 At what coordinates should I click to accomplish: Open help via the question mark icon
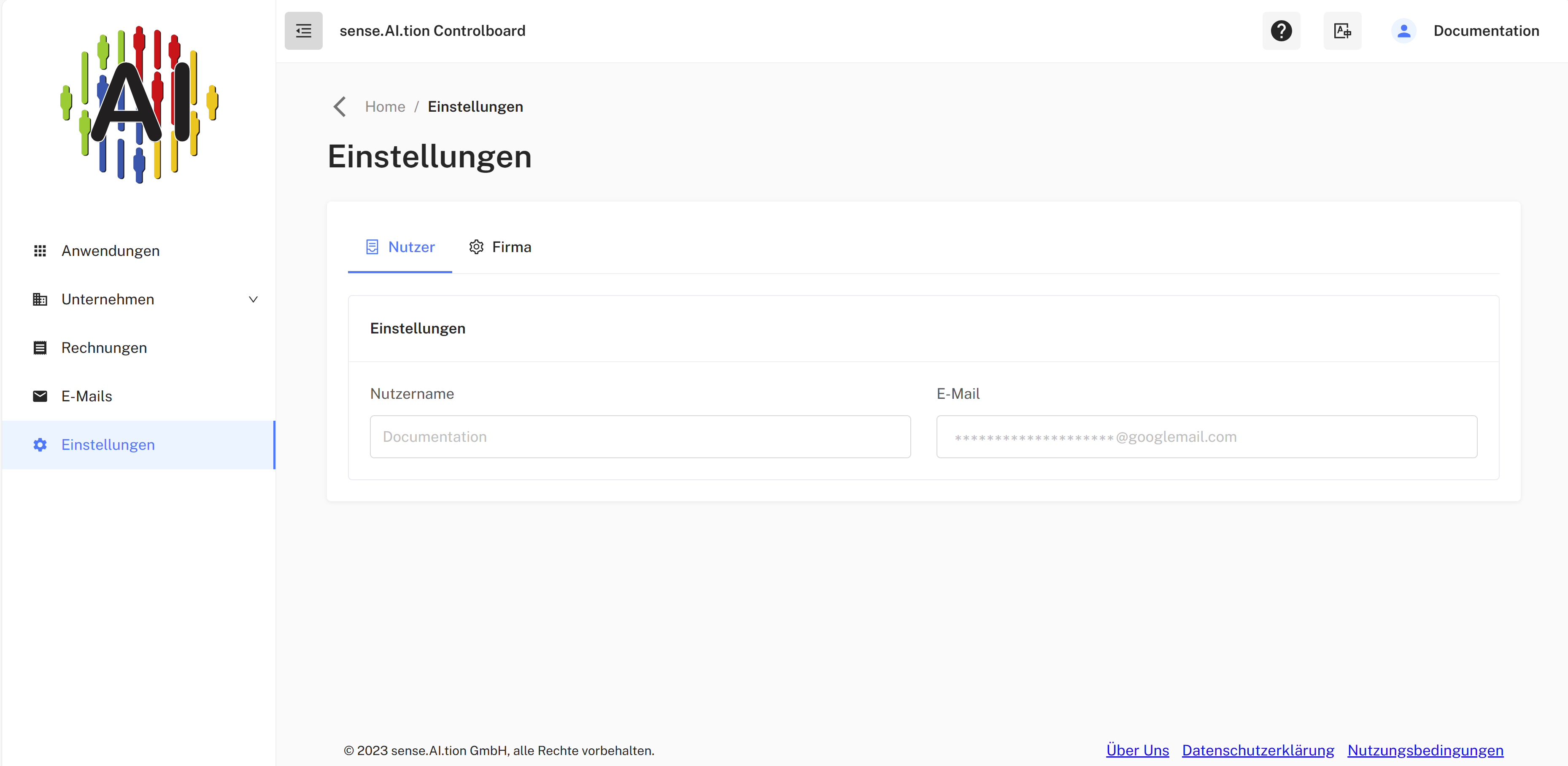click(1281, 30)
